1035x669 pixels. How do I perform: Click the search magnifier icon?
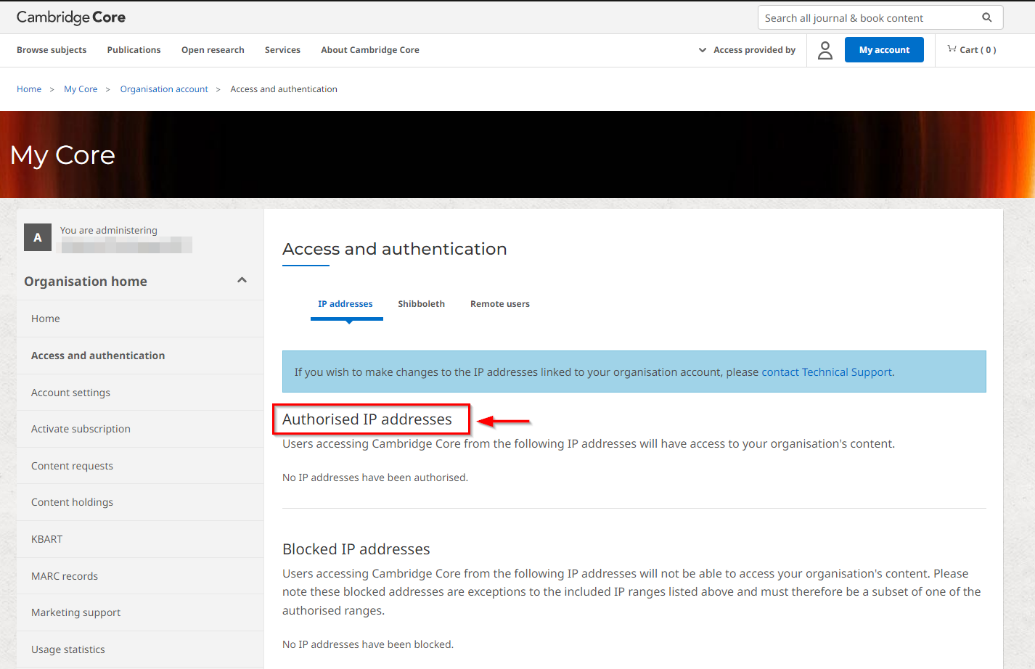pyautogui.click(x=986, y=18)
